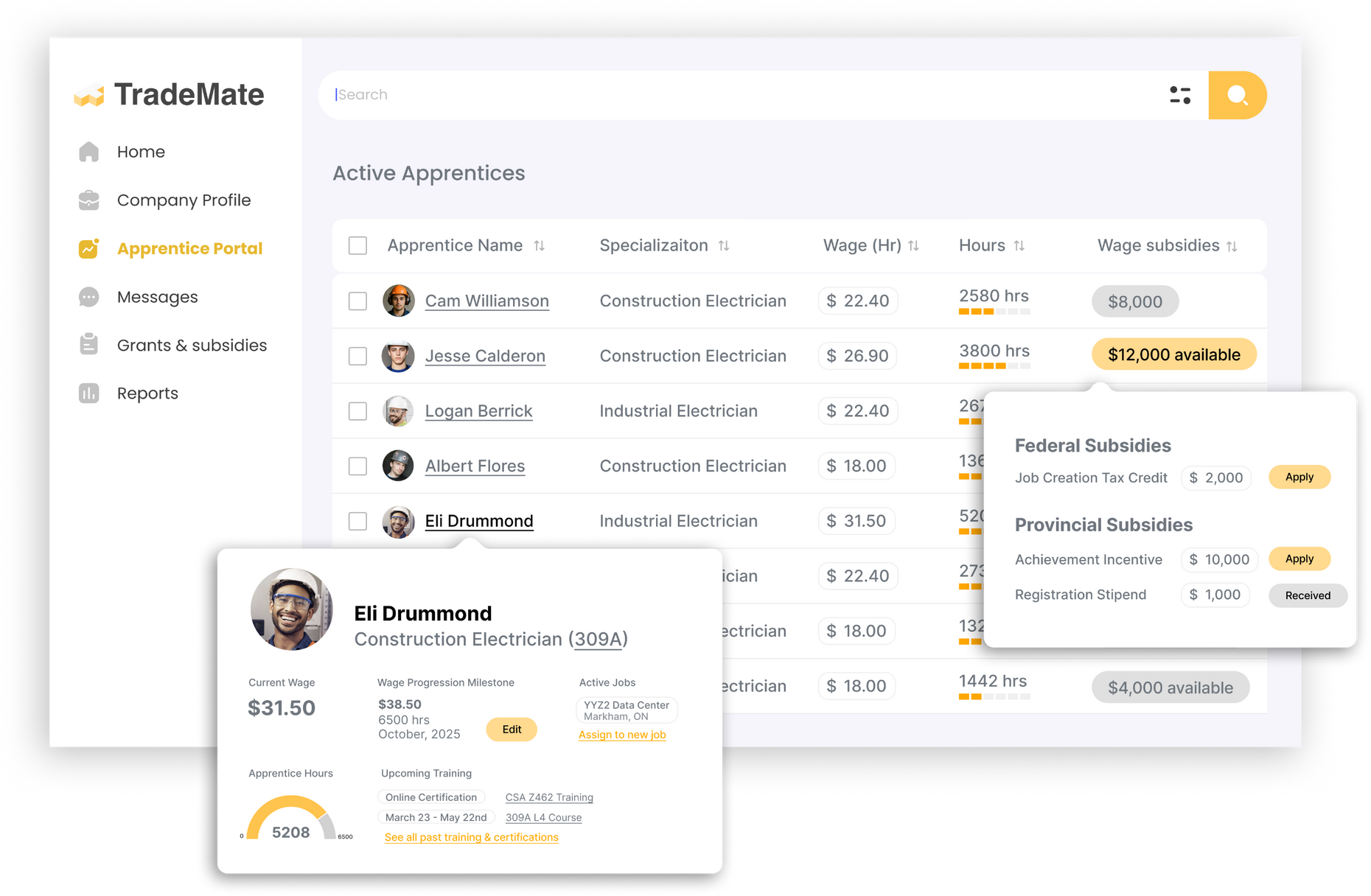Click the Assign to new job link

pos(621,735)
